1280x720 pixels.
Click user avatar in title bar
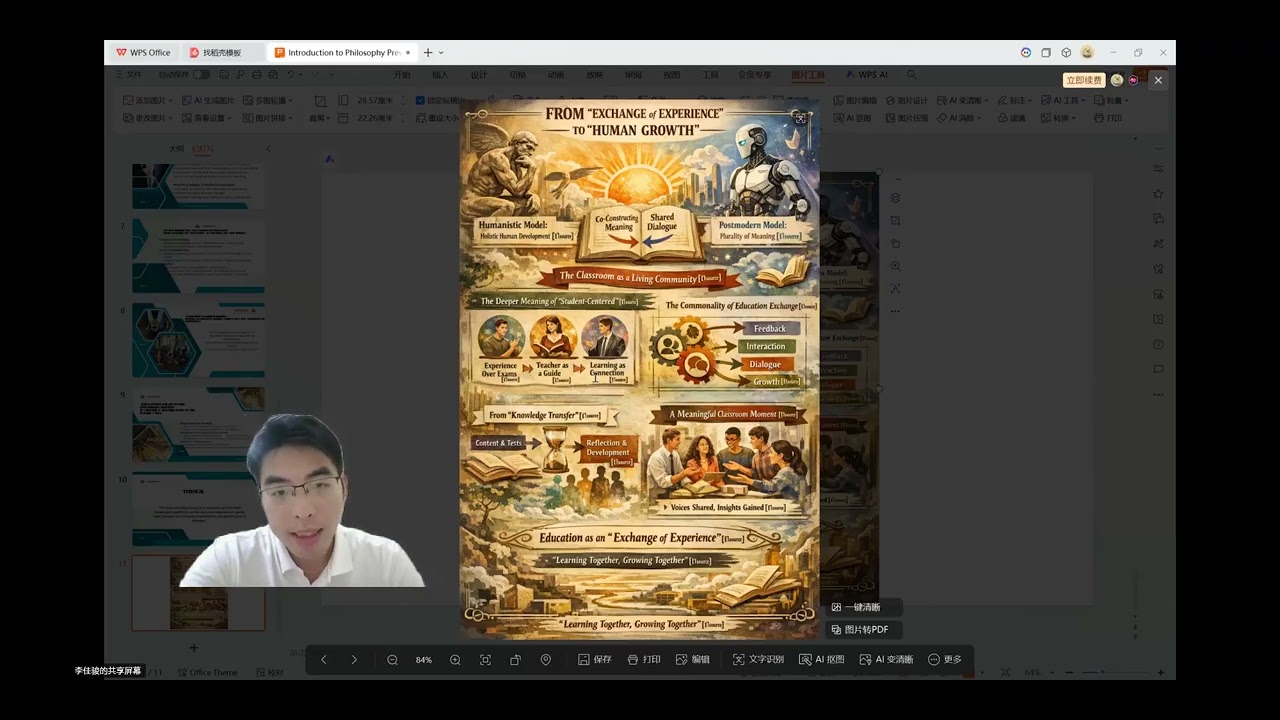tap(1087, 52)
